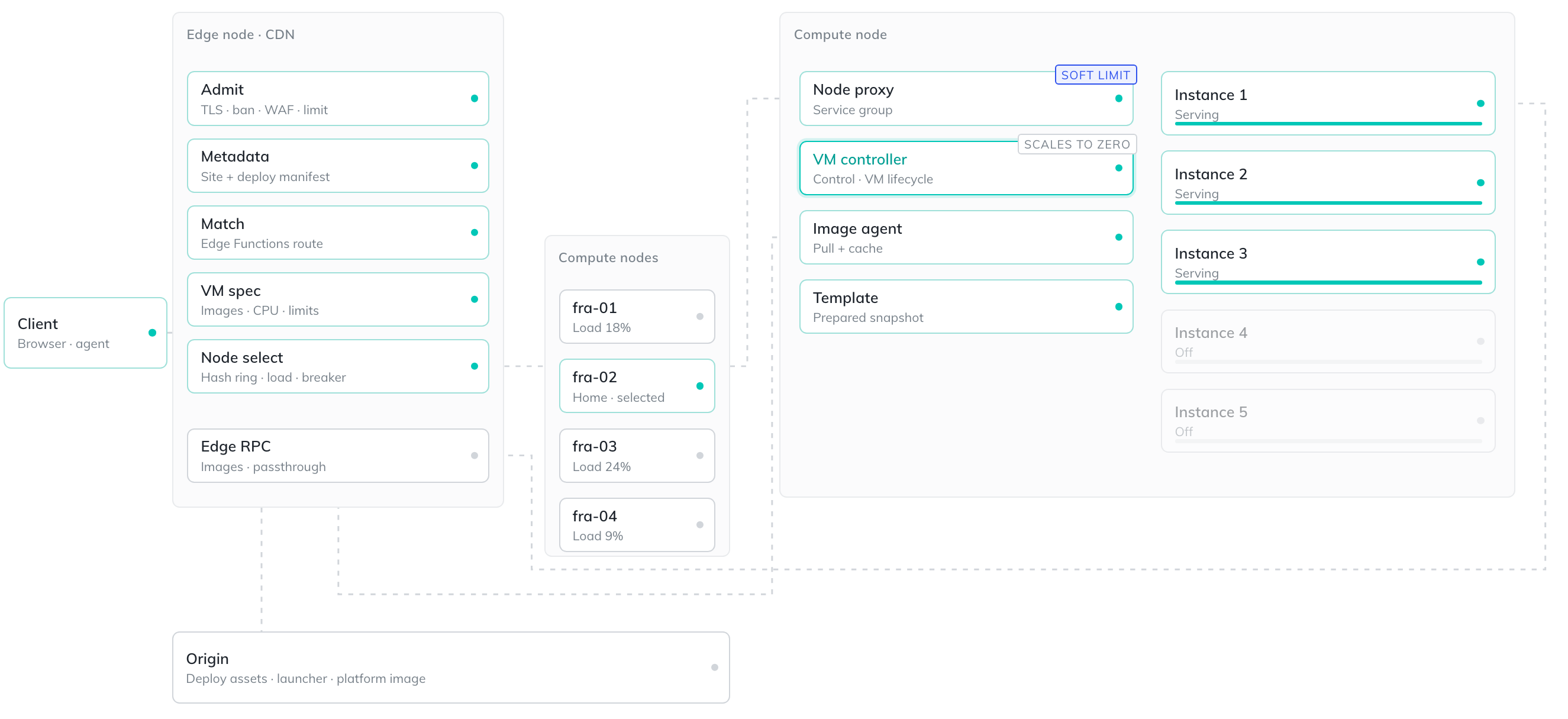Open the Origin deploy assets card
This screenshot has width=1568, height=719.
pyautogui.click(x=451, y=668)
